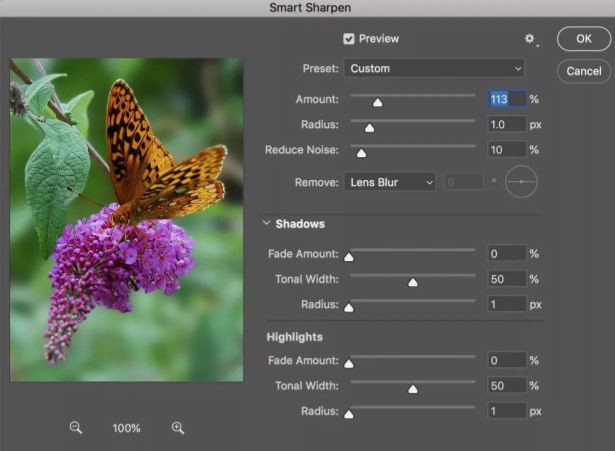Screen dimensions: 615x451
Task: Click the Shadows Radius value field
Action: click(x=507, y=304)
